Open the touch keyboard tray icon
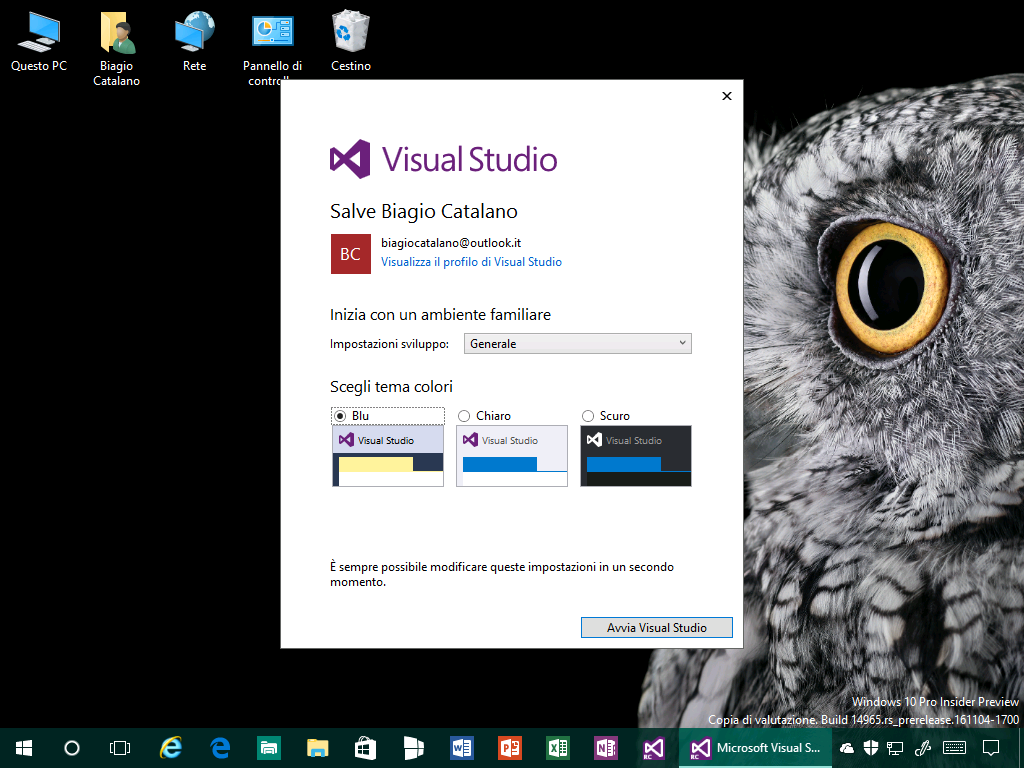This screenshot has width=1024, height=768. pos(954,748)
